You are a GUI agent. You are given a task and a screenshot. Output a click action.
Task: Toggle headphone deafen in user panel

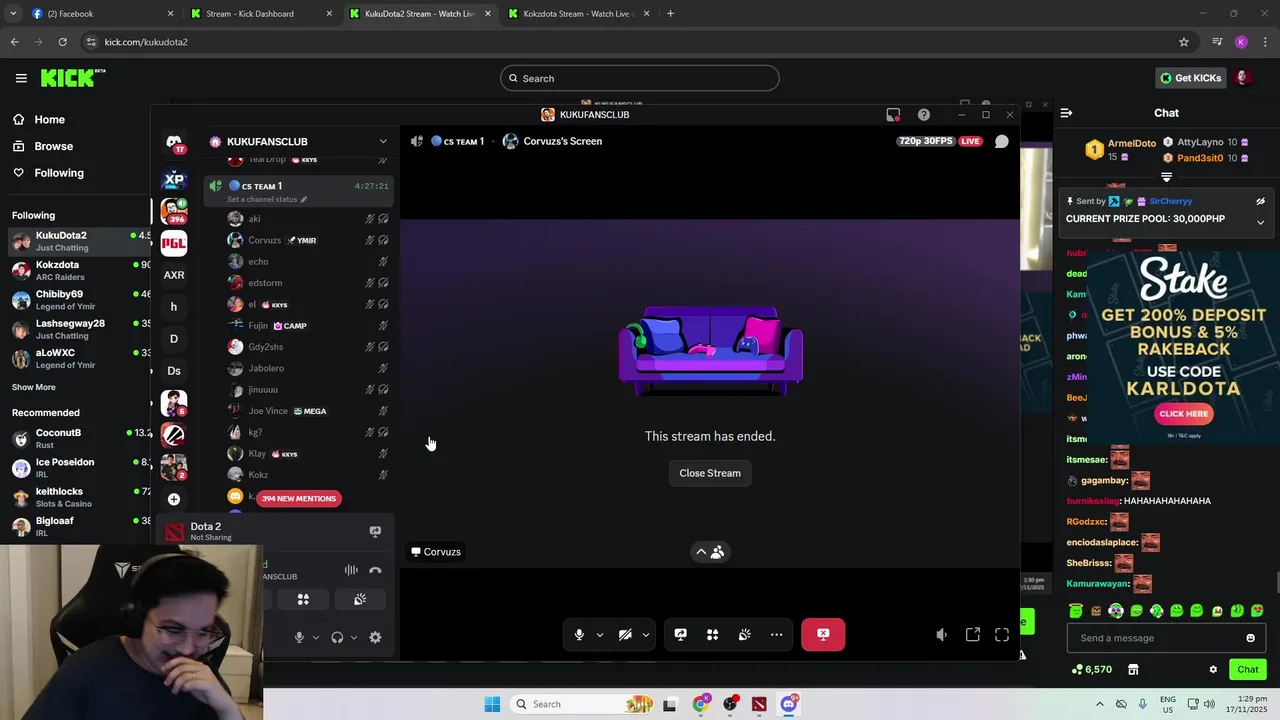pyautogui.click(x=337, y=637)
